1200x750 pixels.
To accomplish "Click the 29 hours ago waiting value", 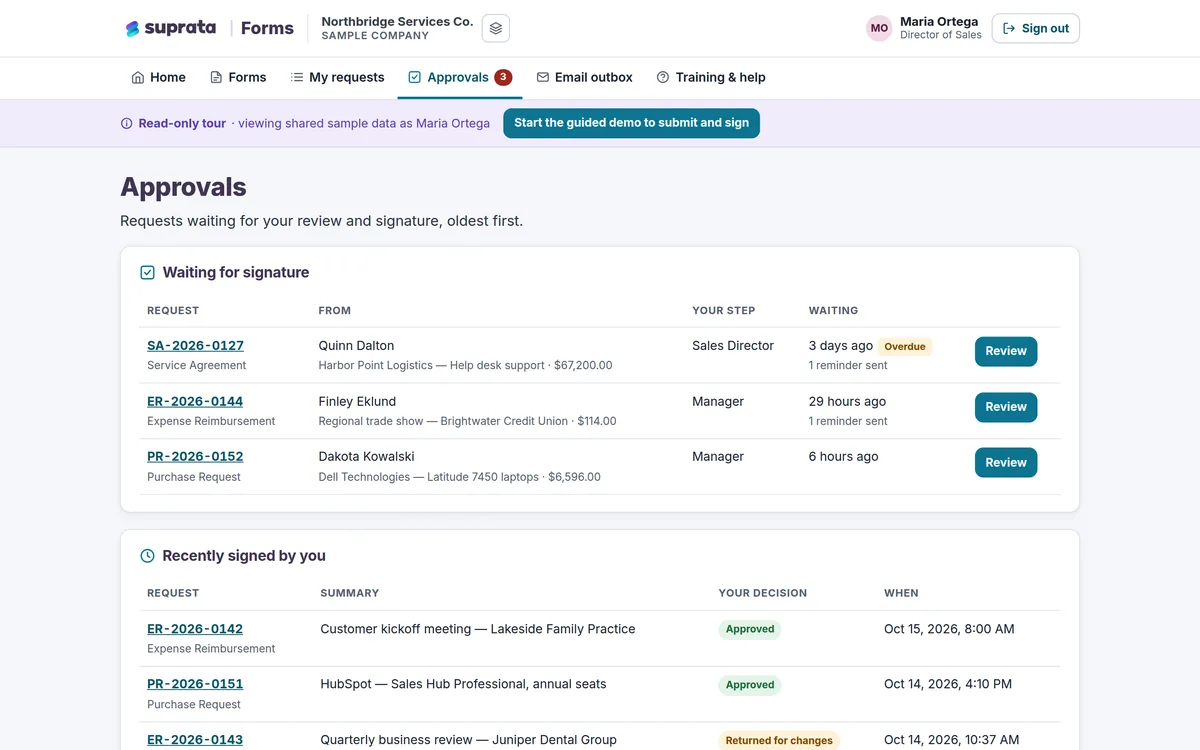I will point(847,401).
